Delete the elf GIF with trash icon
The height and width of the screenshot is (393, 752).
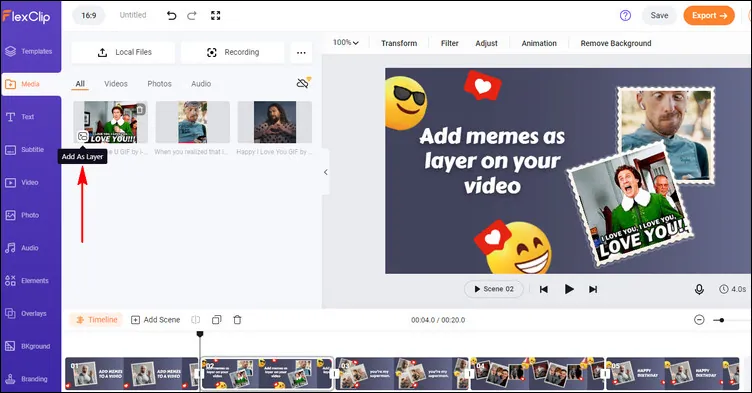[x=140, y=110]
